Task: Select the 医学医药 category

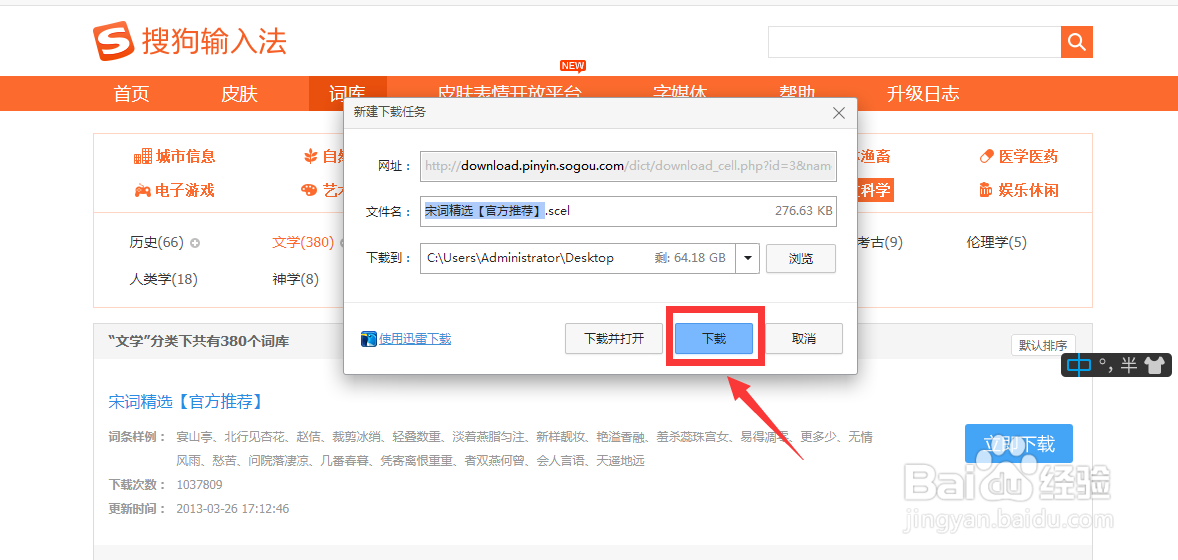Action: pos(1028,157)
